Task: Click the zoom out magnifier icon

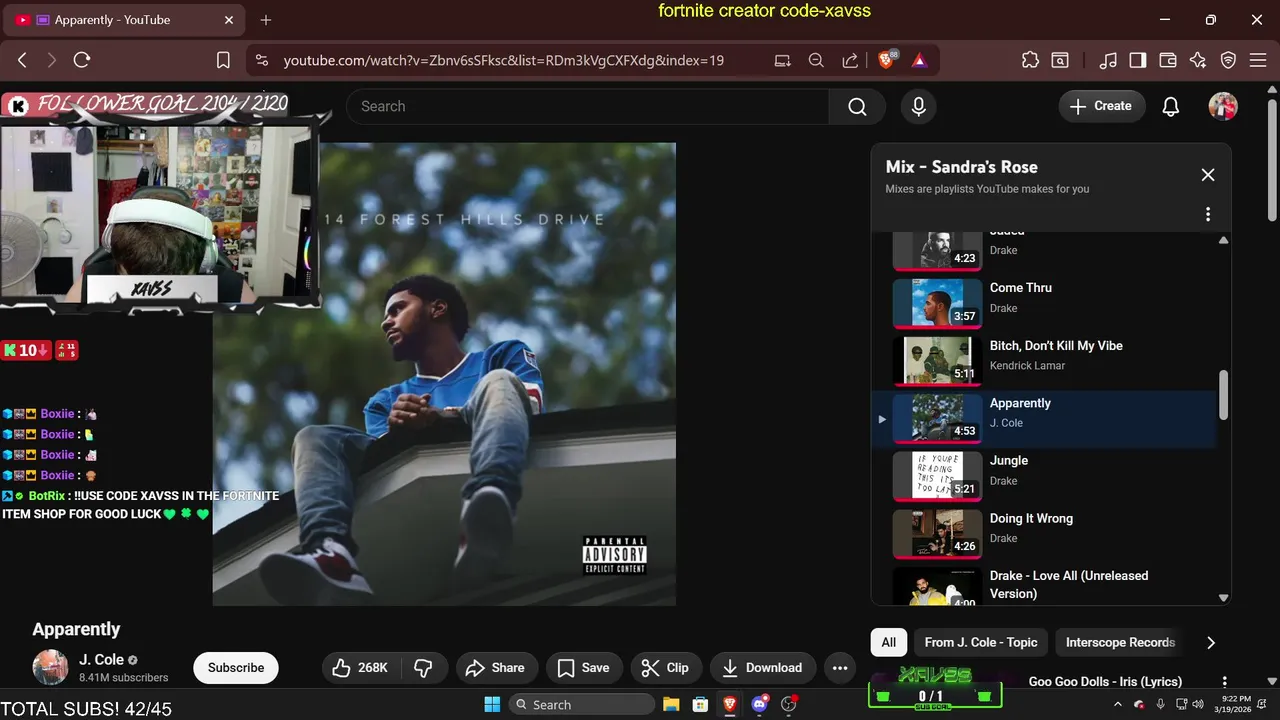Action: point(816,61)
